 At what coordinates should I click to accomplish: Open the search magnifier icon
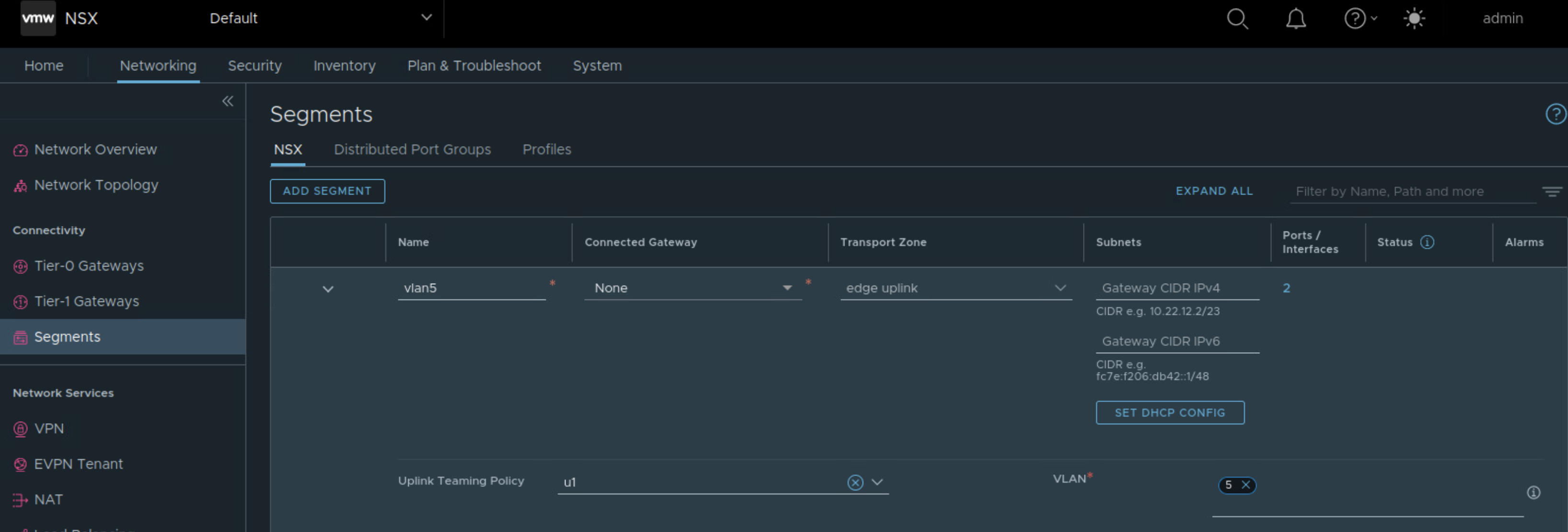(x=1237, y=18)
